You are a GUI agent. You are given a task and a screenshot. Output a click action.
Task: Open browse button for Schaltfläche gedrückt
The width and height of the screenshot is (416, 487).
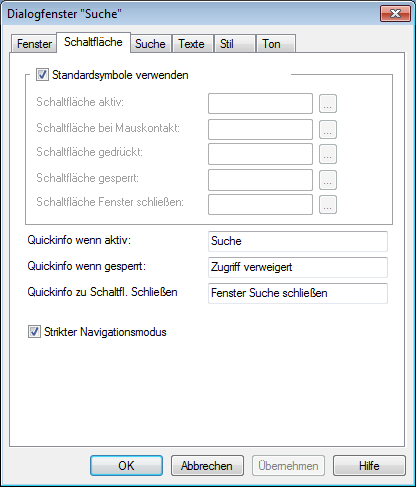328,154
